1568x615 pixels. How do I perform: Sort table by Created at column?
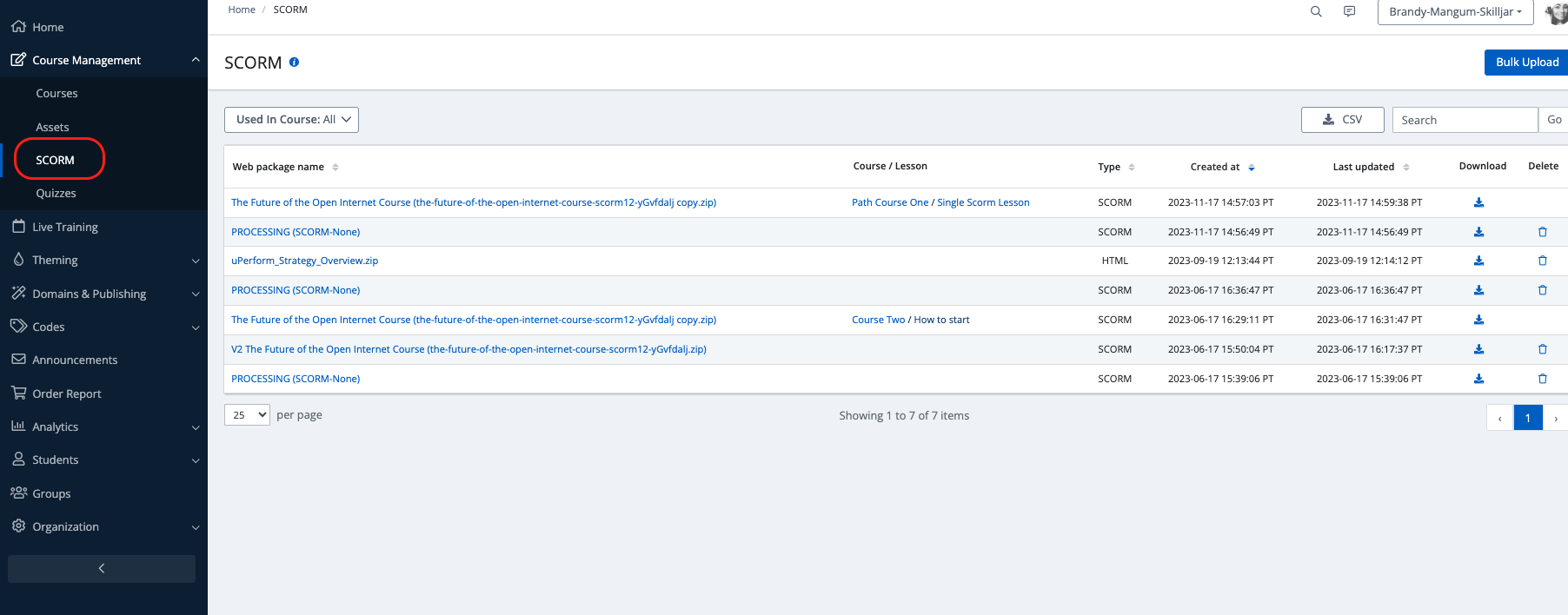pyautogui.click(x=1252, y=167)
